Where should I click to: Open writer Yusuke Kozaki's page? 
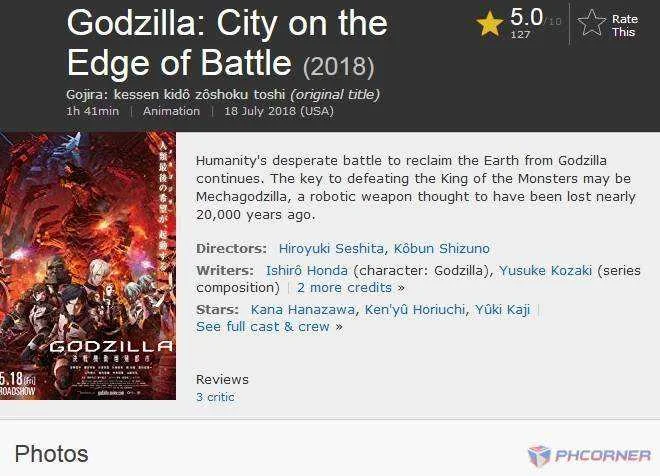click(545, 270)
